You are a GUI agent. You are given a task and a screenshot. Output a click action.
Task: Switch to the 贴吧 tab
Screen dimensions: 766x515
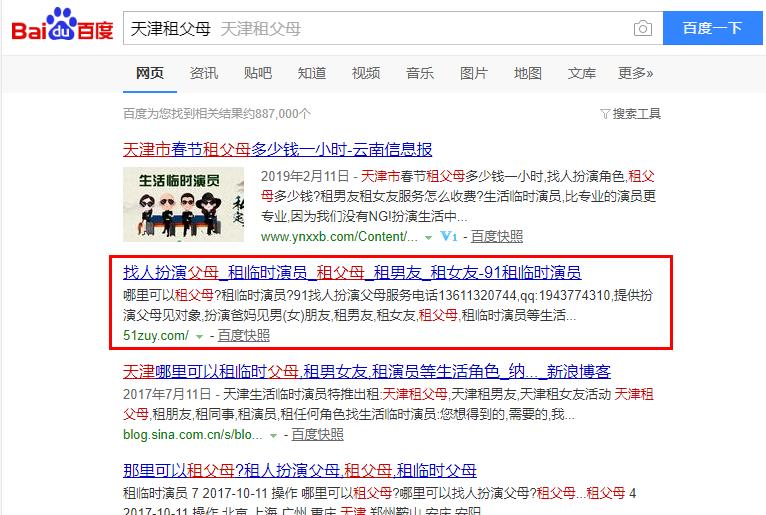pyautogui.click(x=257, y=73)
